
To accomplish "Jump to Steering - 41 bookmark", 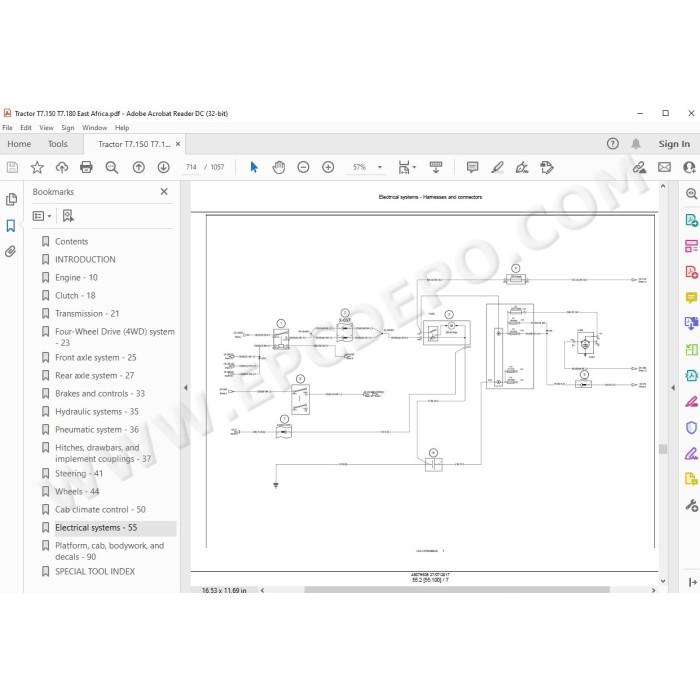I will [x=79, y=474].
